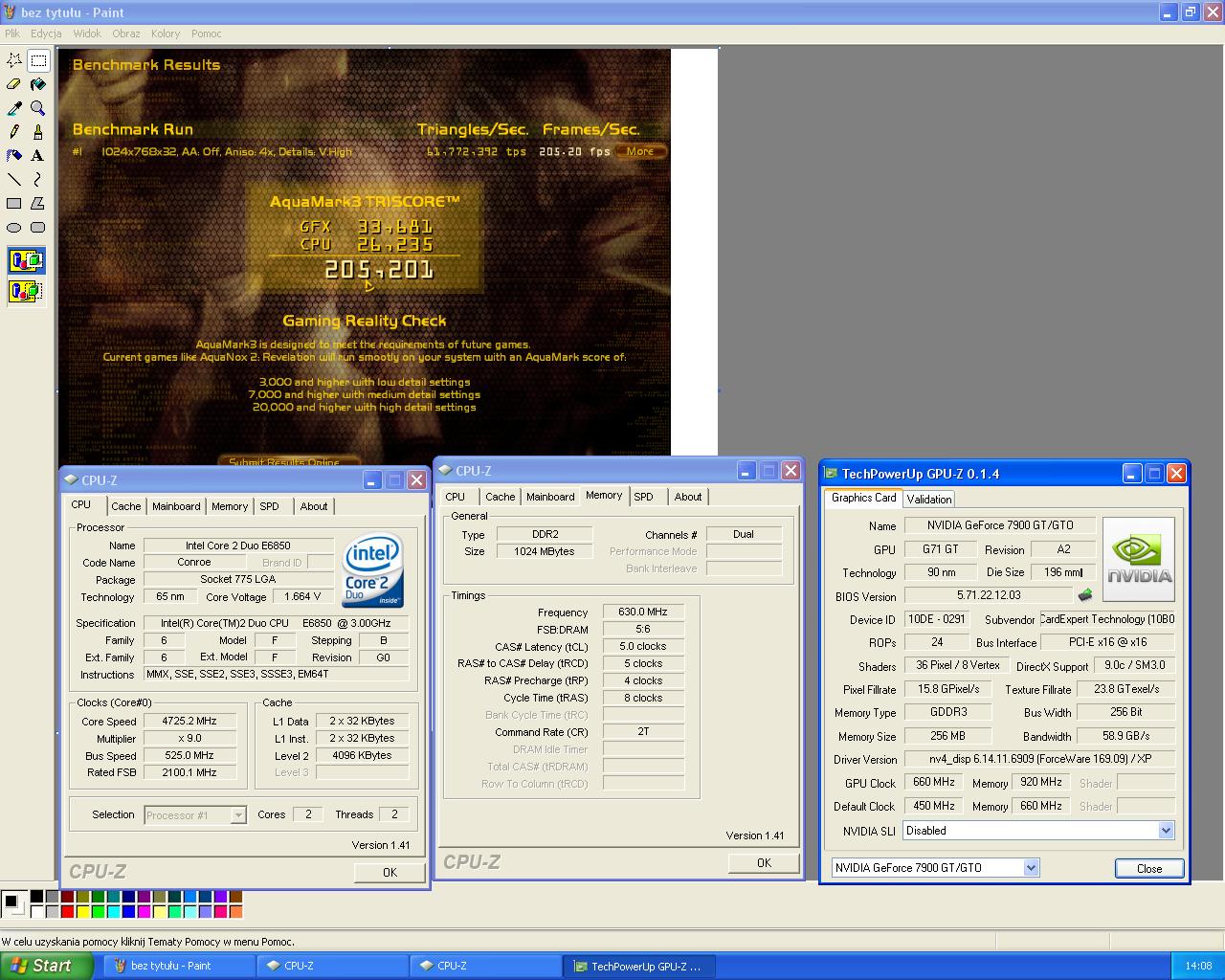Select the Curve tool in Paint
Viewport: 1225px width, 980px height.
38,179
